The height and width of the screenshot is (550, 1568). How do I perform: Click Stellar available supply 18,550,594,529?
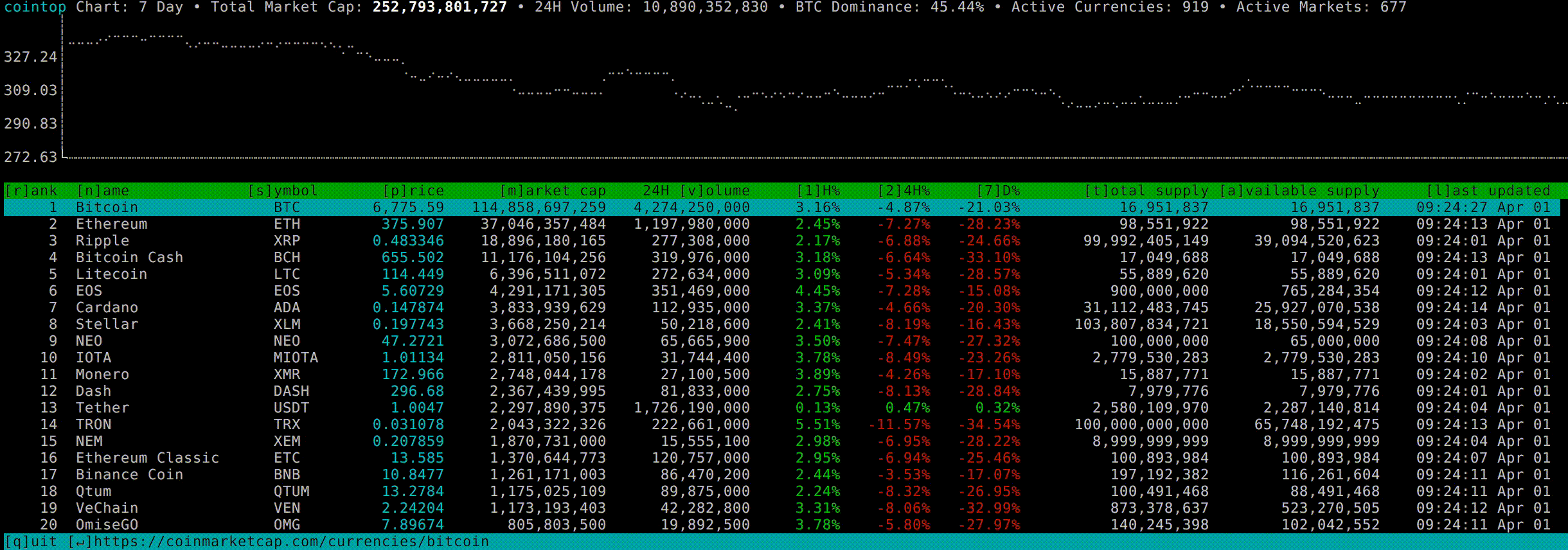tap(1317, 324)
